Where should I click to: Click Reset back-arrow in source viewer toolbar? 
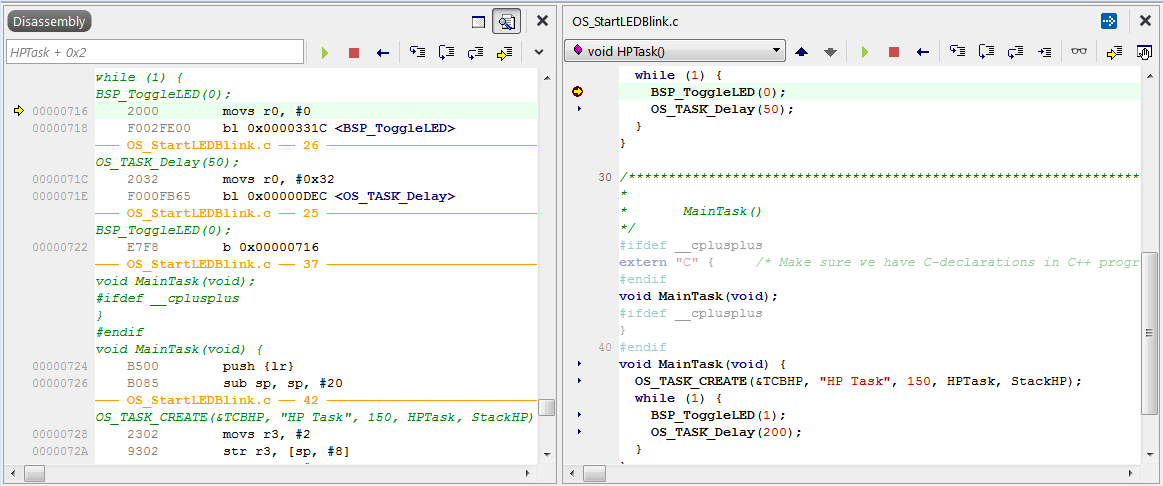[922, 51]
